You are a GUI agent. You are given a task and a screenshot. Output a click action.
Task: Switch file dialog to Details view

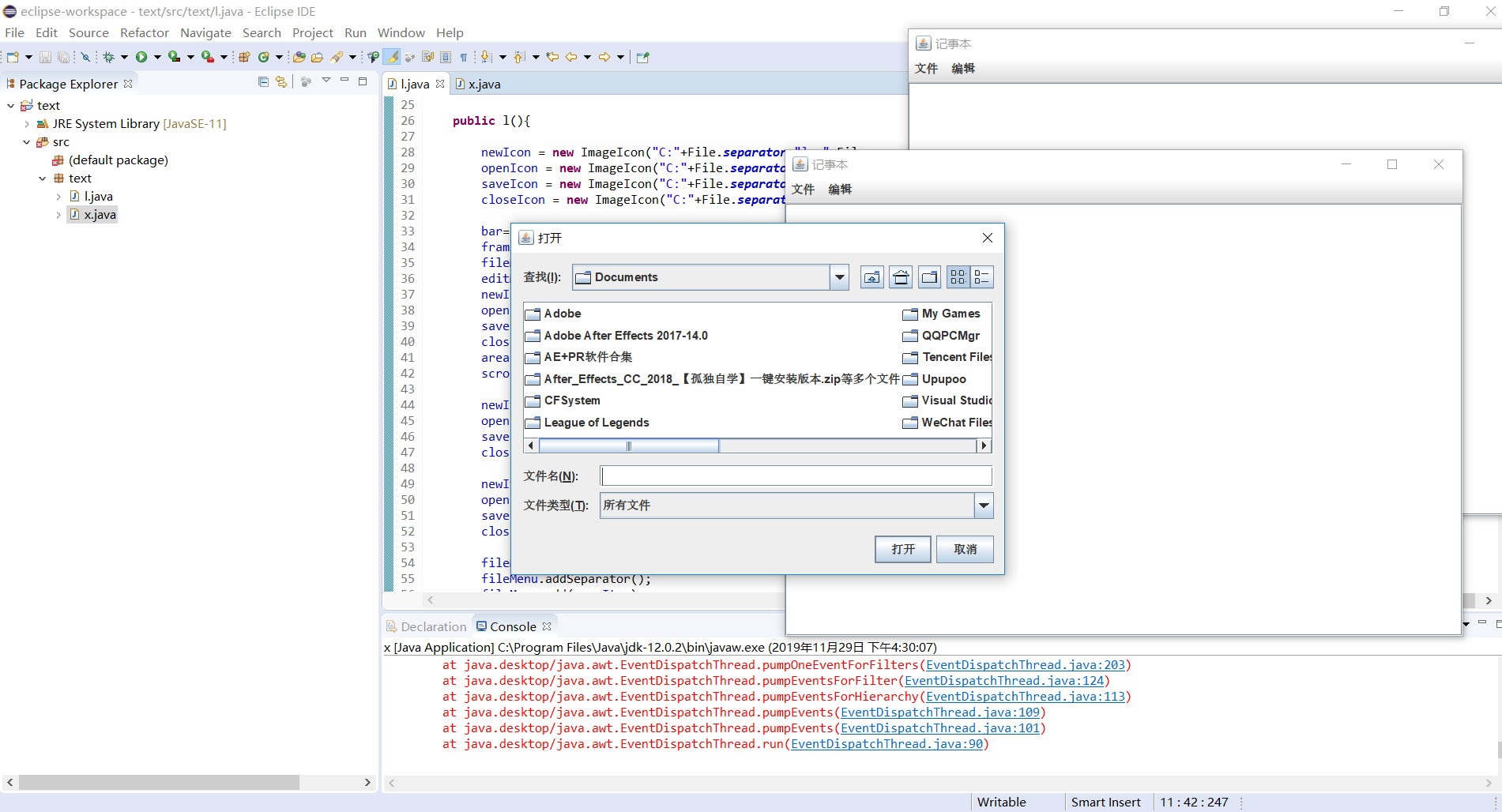(981, 277)
